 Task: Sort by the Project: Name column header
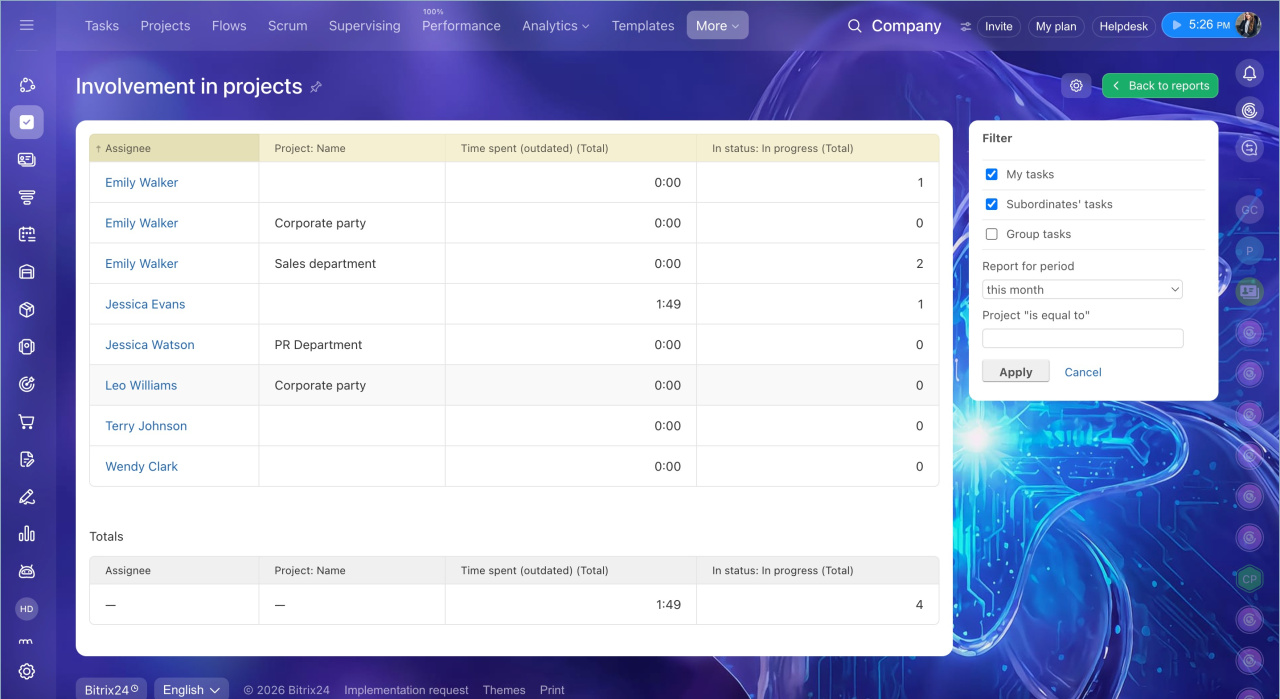tap(352, 148)
